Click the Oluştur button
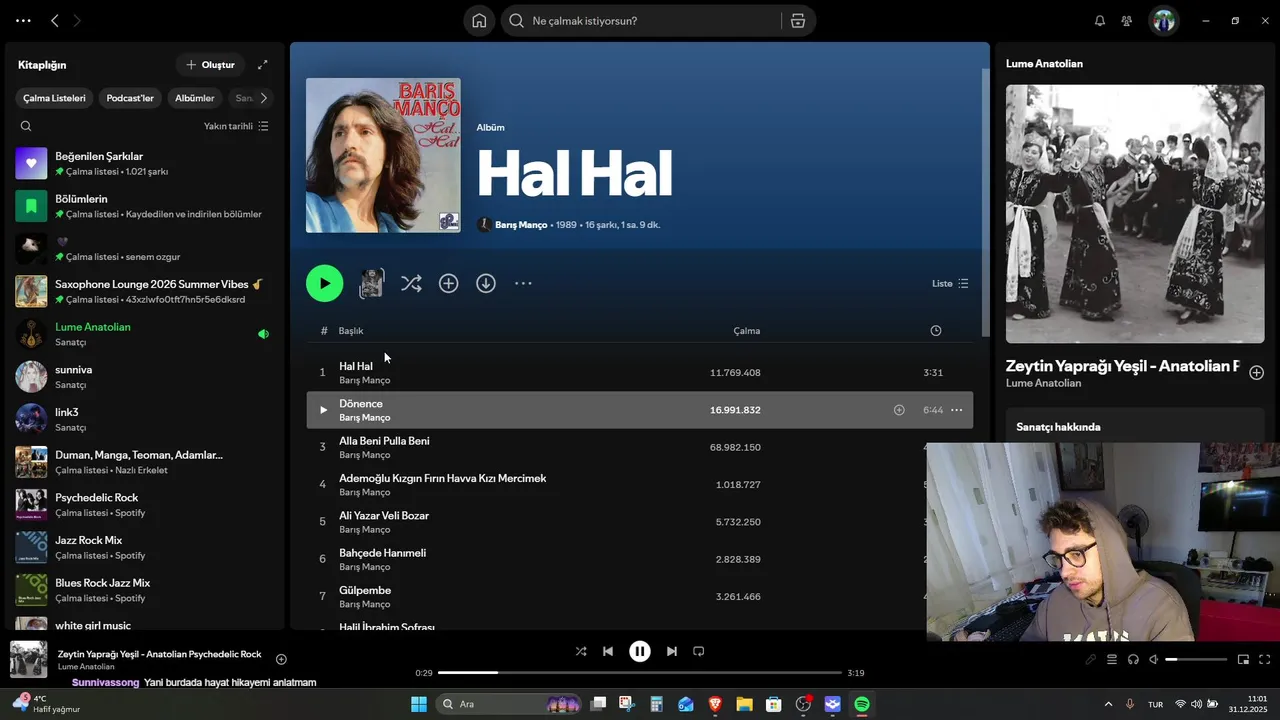Screen dimensions: 1280x720 tap(210, 65)
